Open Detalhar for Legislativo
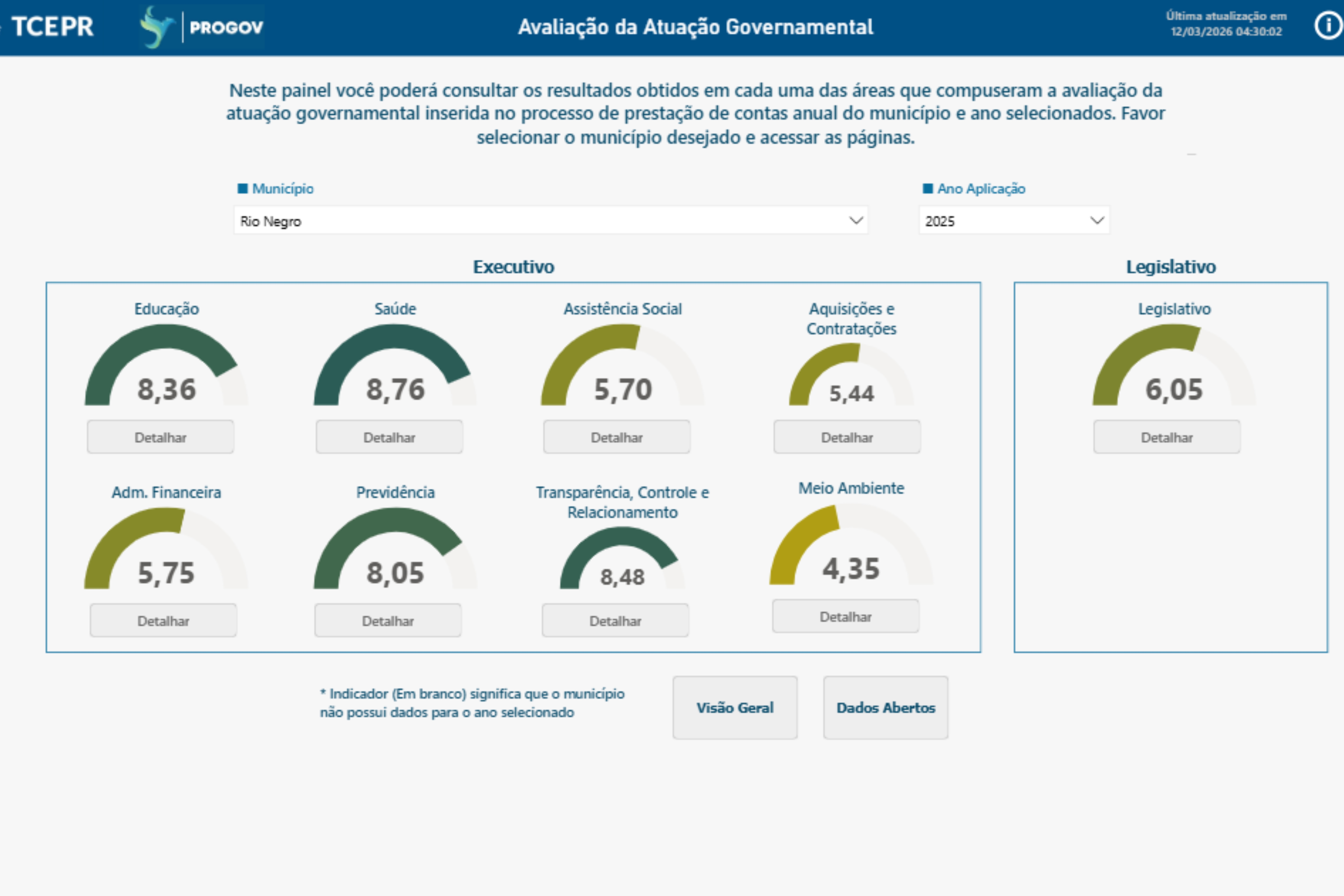Image resolution: width=1344 pixels, height=896 pixels. click(1167, 437)
